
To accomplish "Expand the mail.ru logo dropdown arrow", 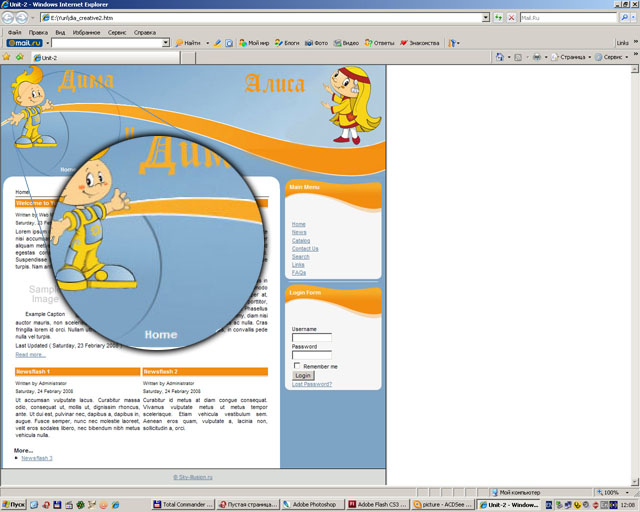I will (47, 43).
